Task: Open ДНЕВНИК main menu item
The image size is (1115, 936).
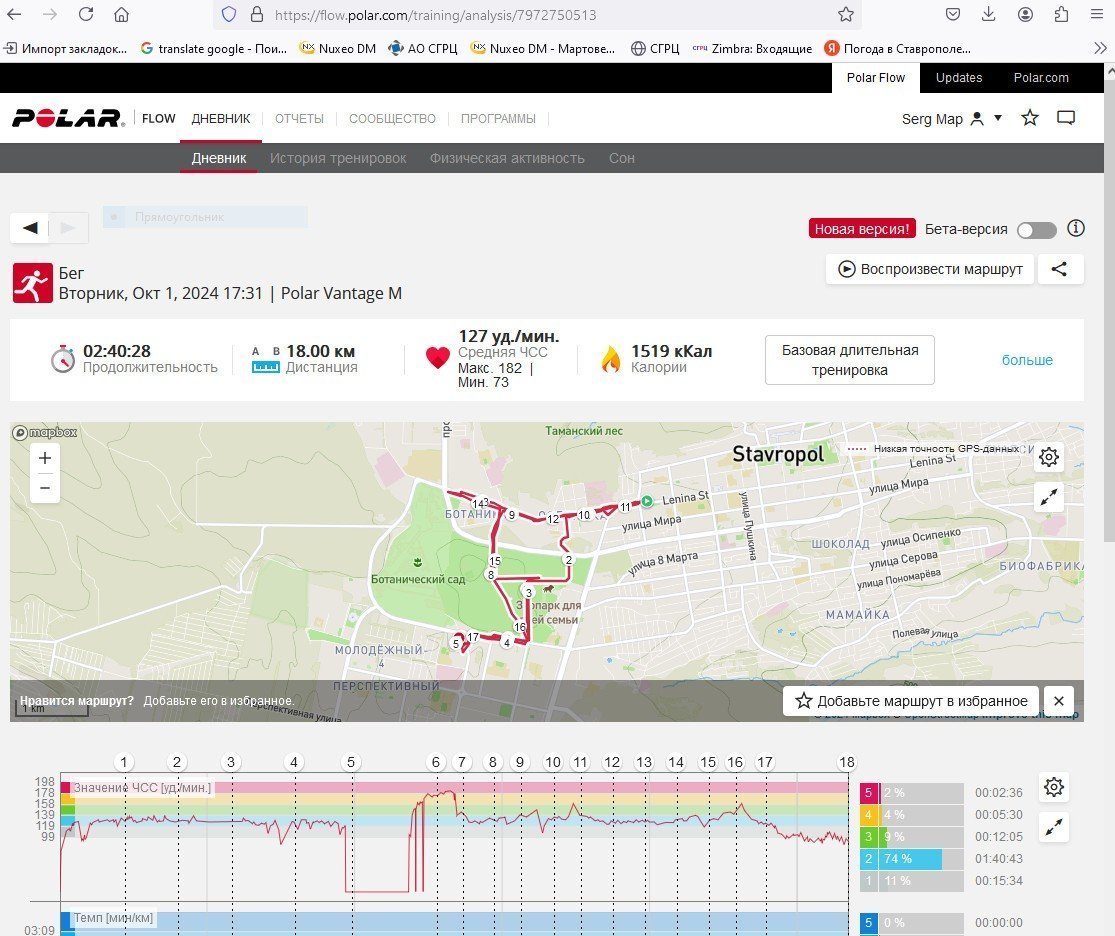Action: click(220, 119)
